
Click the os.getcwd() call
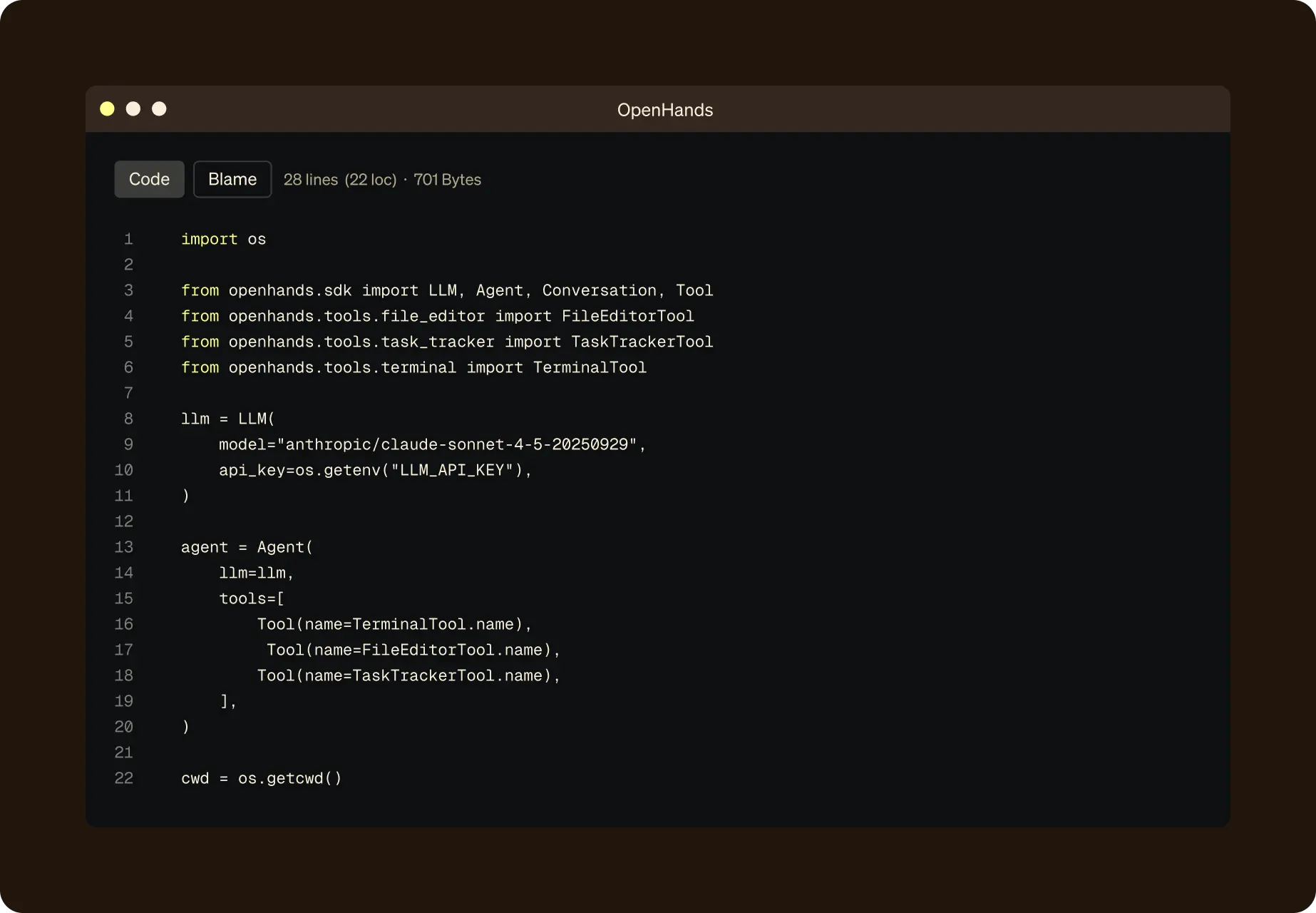point(289,778)
